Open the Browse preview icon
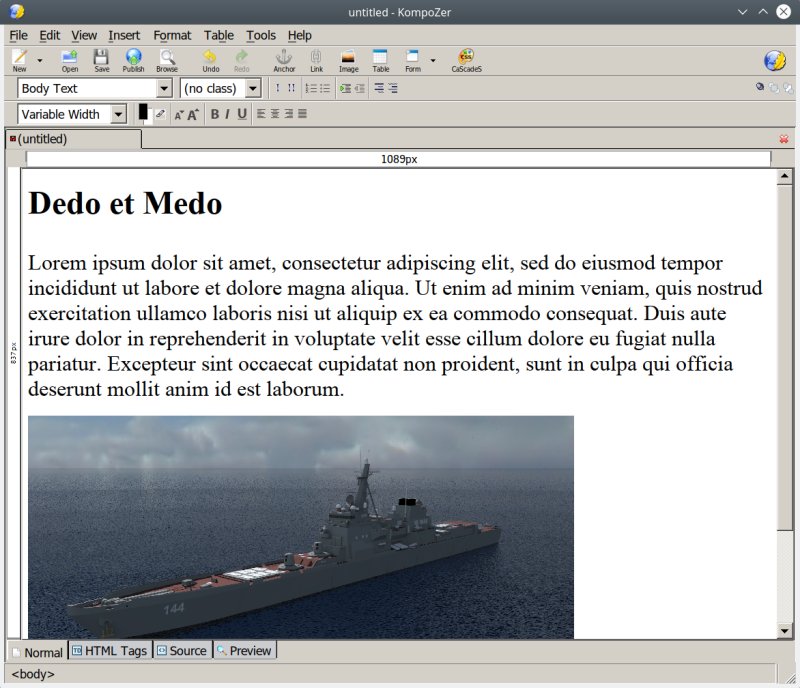 [167, 61]
